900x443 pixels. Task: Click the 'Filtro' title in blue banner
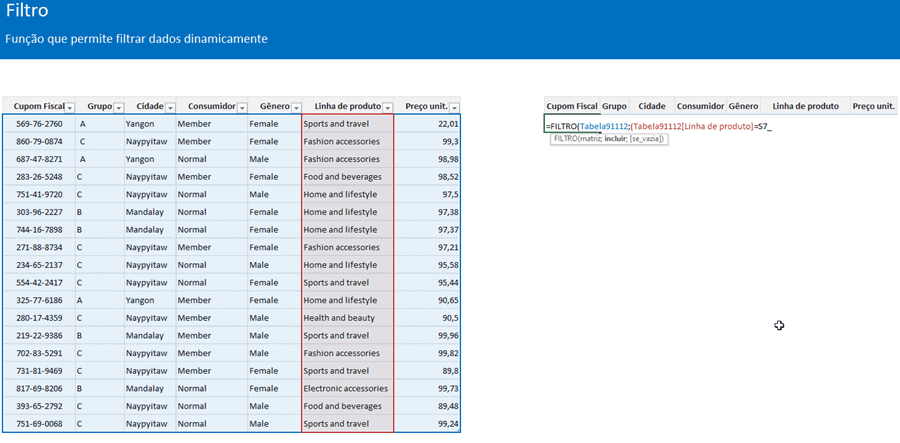[x=27, y=12]
